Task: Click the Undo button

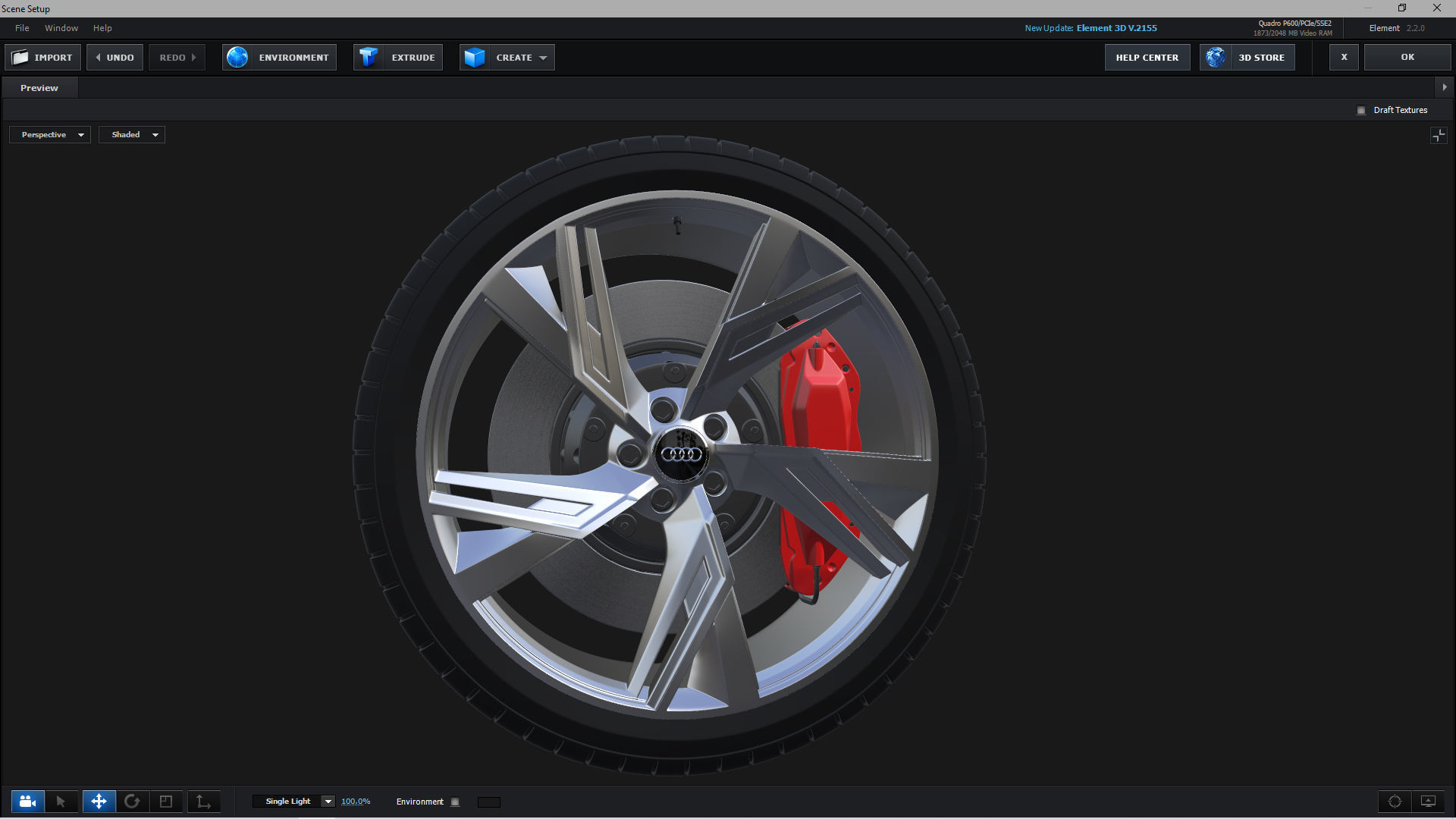Action: [x=115, y=58]
